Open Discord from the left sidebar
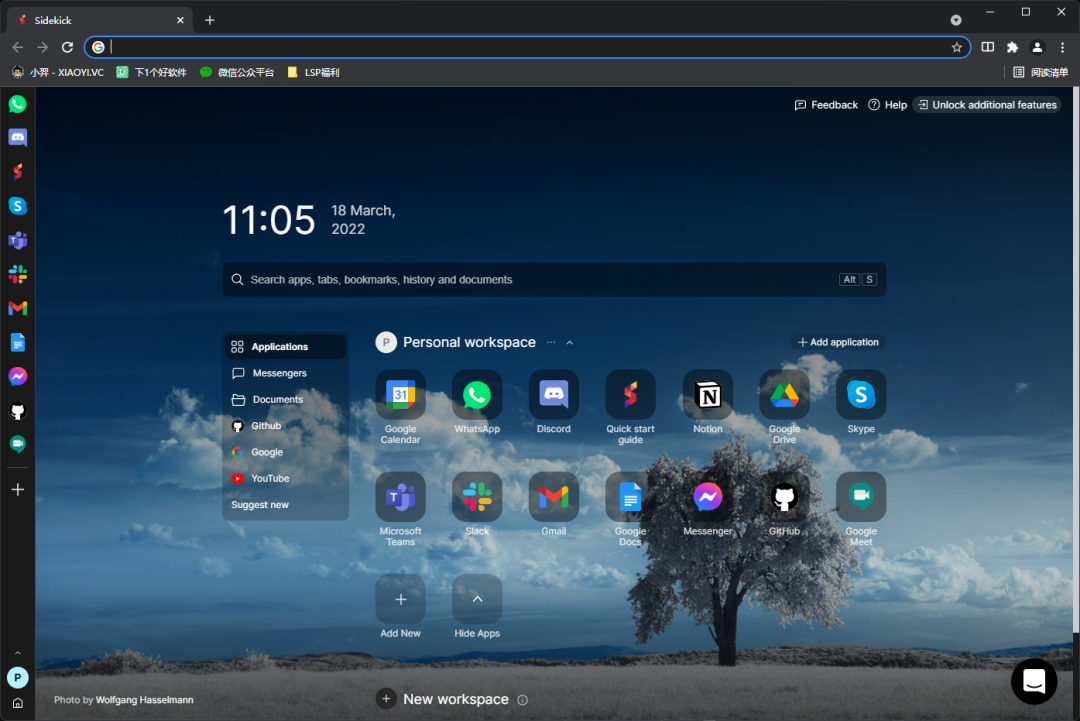This screenshot has height=721, width=1080. pos(18,138)
